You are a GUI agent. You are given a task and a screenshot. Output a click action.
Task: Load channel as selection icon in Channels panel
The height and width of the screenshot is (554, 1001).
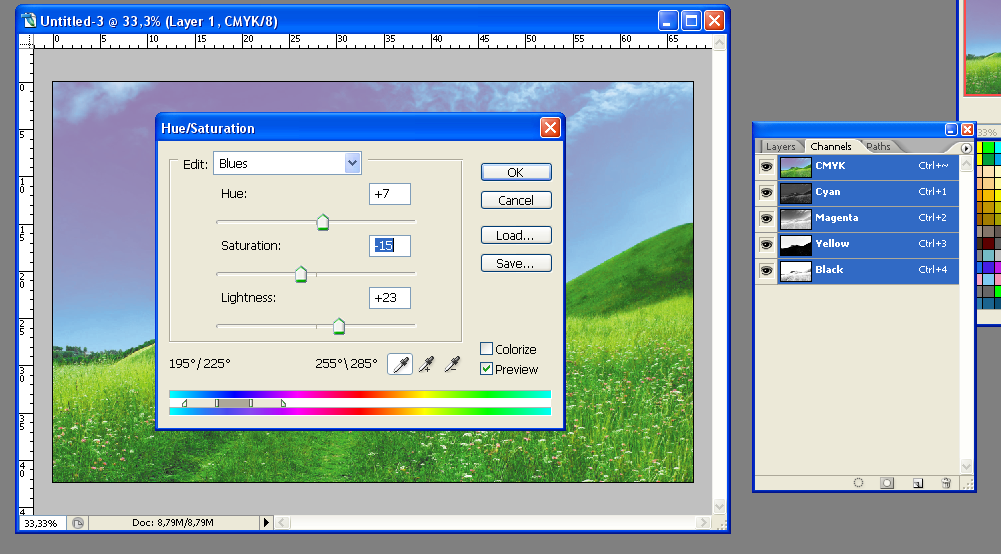859,483
